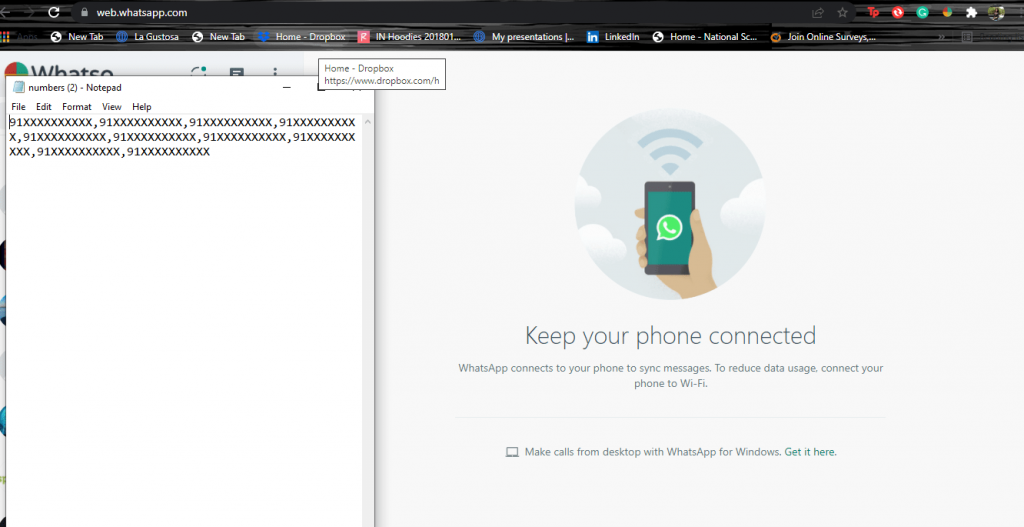Open Notepad's Format menu
Screen dimensions: 1024x527
76,106
